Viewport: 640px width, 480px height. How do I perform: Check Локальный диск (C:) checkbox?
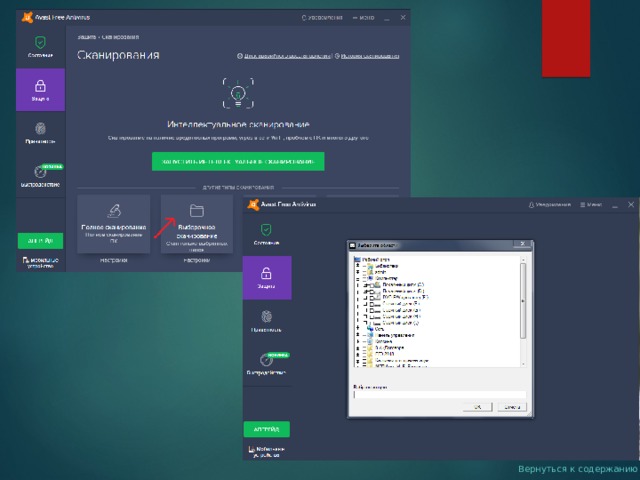(x=372, y=285)
